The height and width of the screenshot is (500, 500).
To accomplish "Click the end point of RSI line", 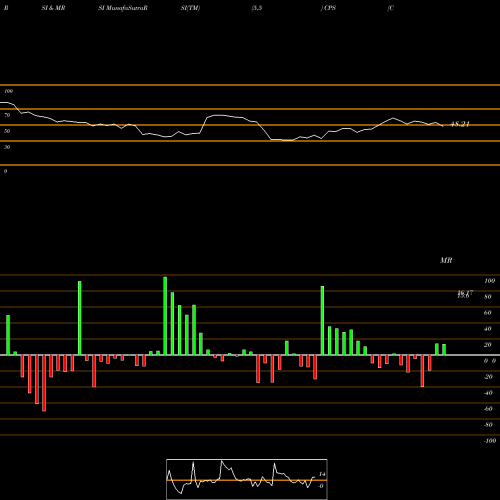I will [x=443, y=126].
